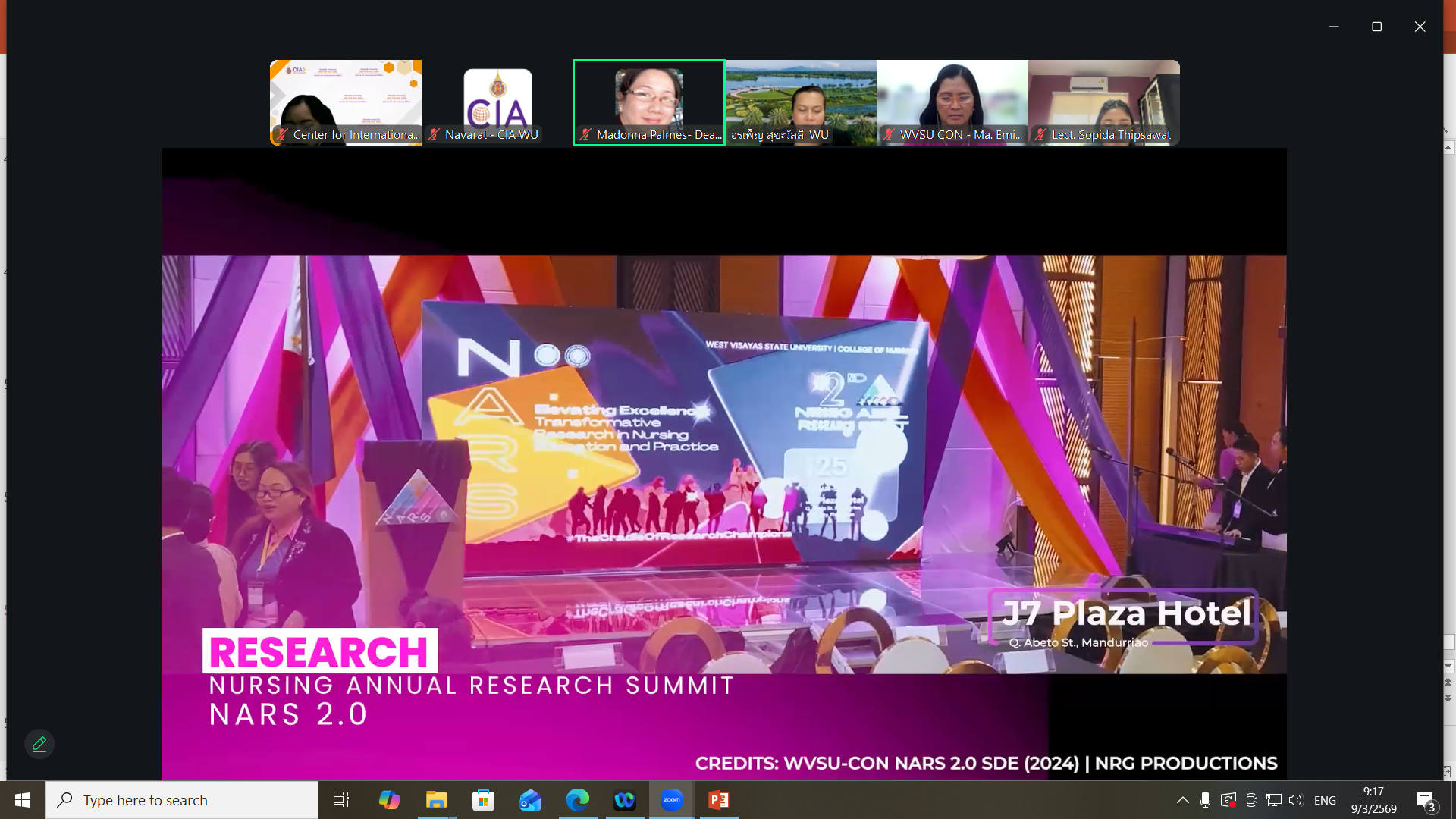Screen dimensions: 1456x819
Task: Open notification center with 3 notifications
Action: (x=1426, y=800)
